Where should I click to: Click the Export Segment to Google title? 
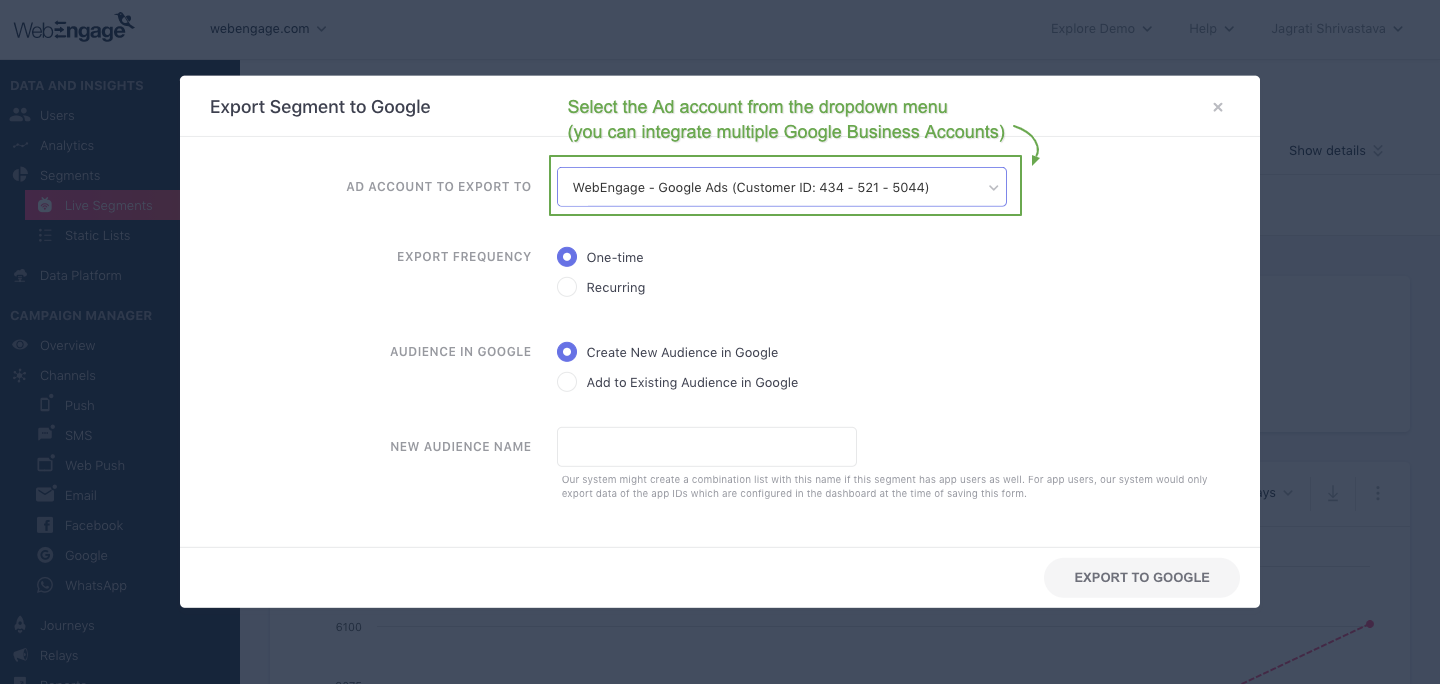pos(320,107)
